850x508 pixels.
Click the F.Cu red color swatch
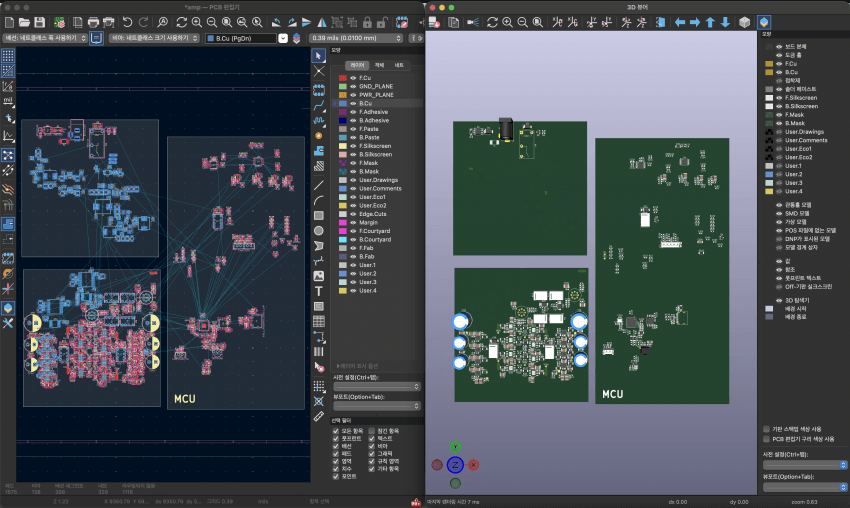(343, 78)
